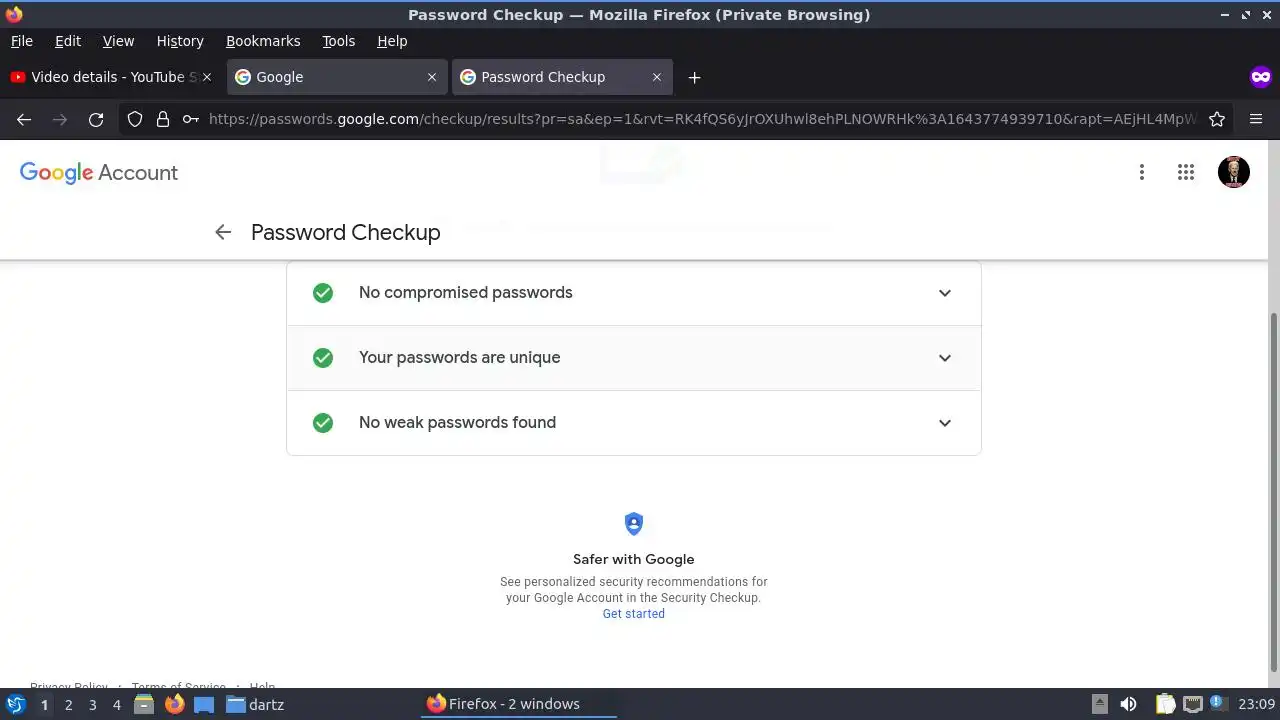Open the Bookmarks menu
The image size is (1280, 720).
tap(263, 41)
